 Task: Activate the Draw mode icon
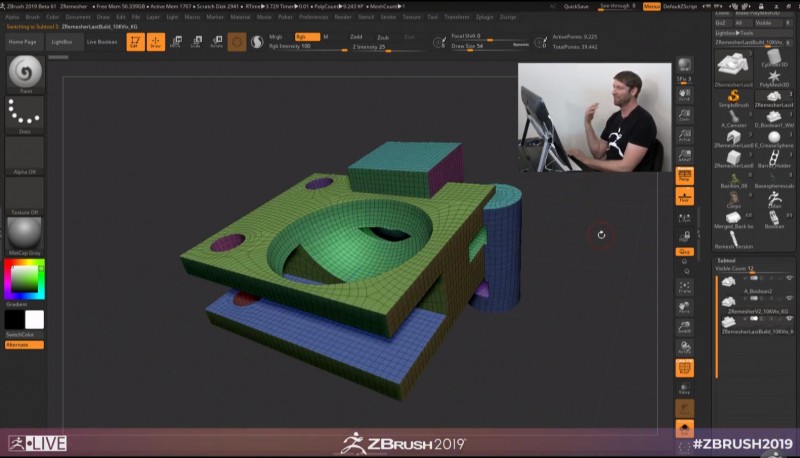[x=155, y=42]
